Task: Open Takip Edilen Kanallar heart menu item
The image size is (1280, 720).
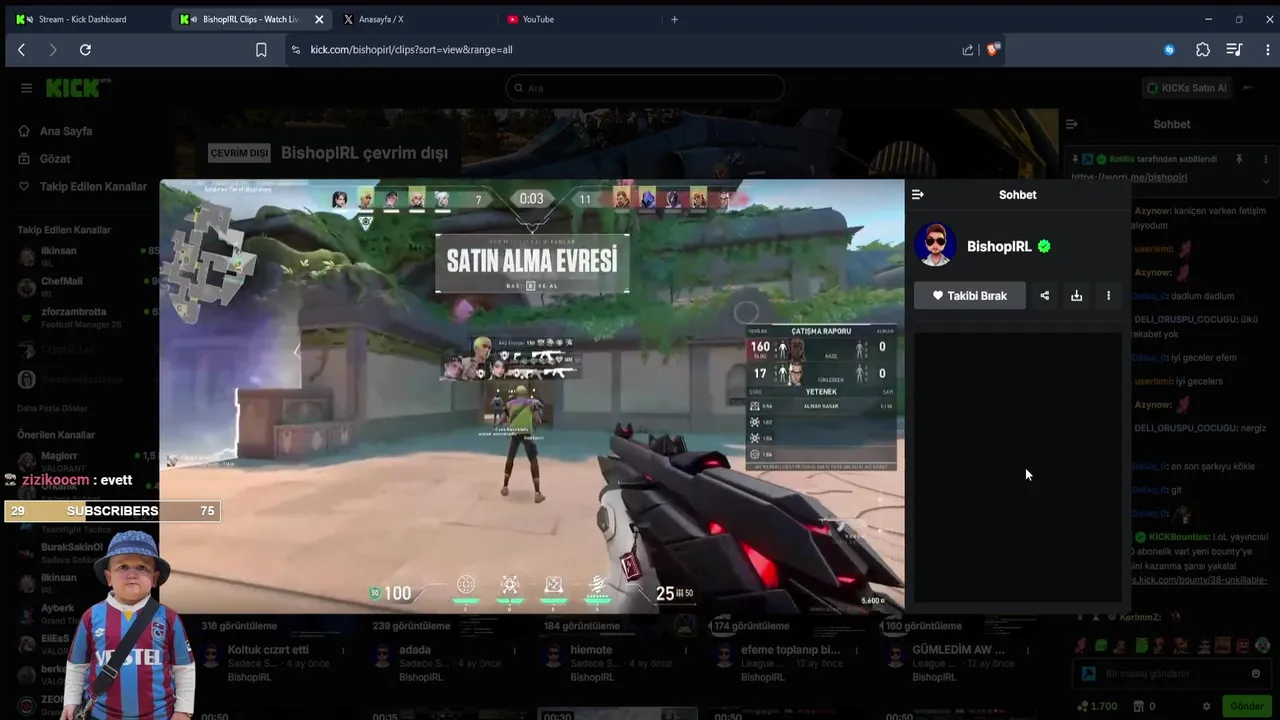Action: click(x=93, y=186)
